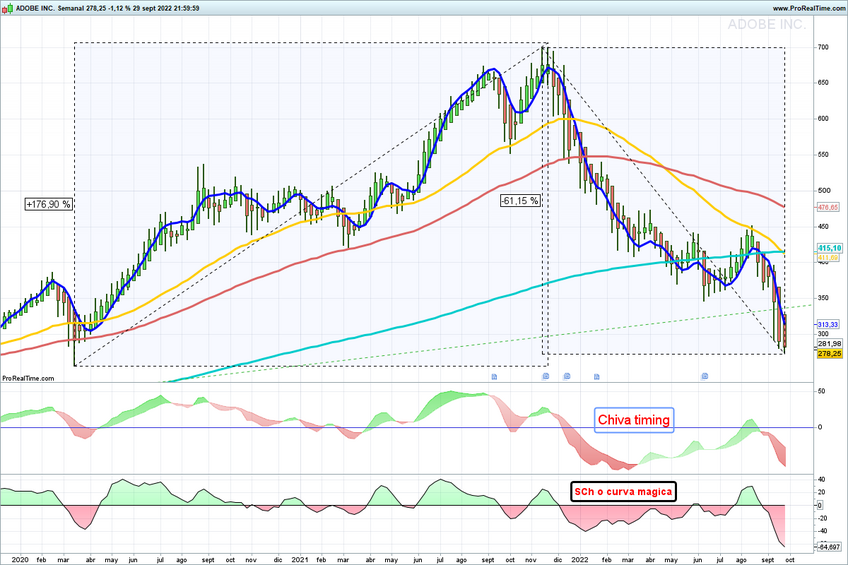Image resolution: width=848 pixels, height=565 pixels.
Task: Open the event marker icon under November 2021
Action: coord(546,376)
